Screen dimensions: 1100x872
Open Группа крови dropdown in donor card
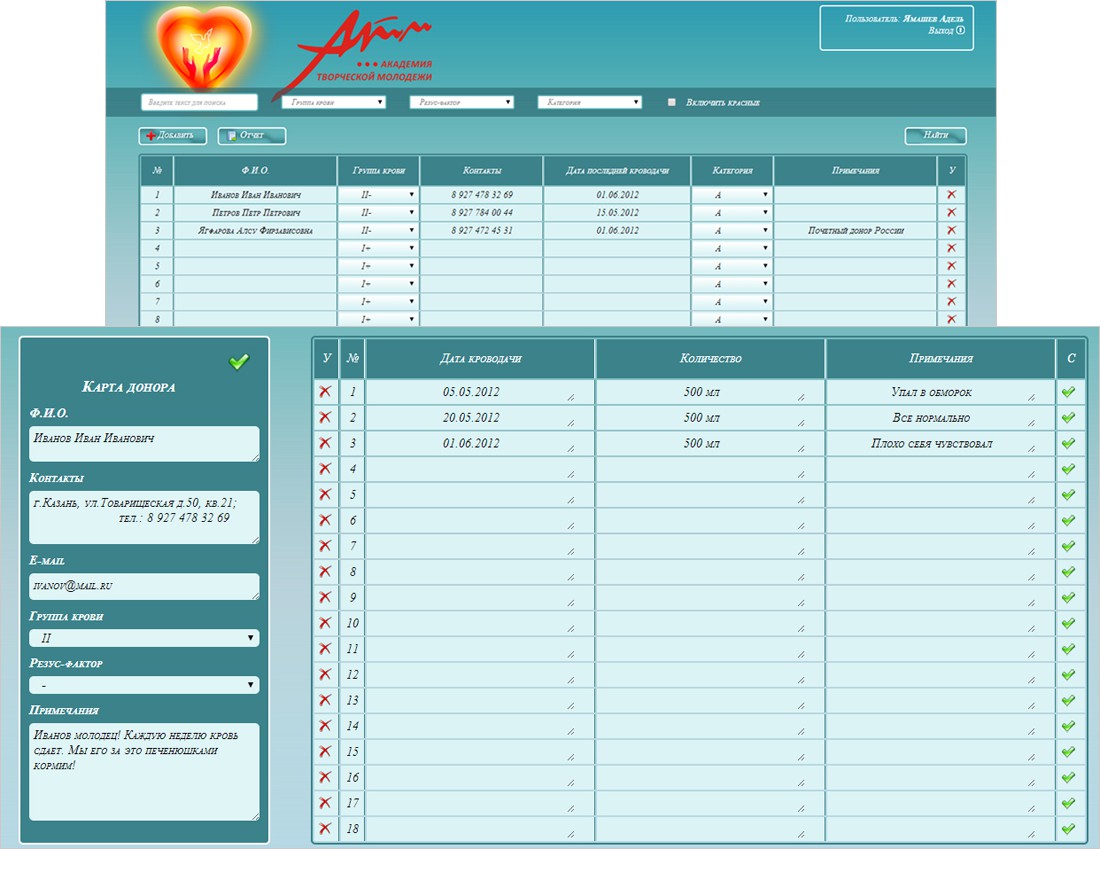pos(144,638)
